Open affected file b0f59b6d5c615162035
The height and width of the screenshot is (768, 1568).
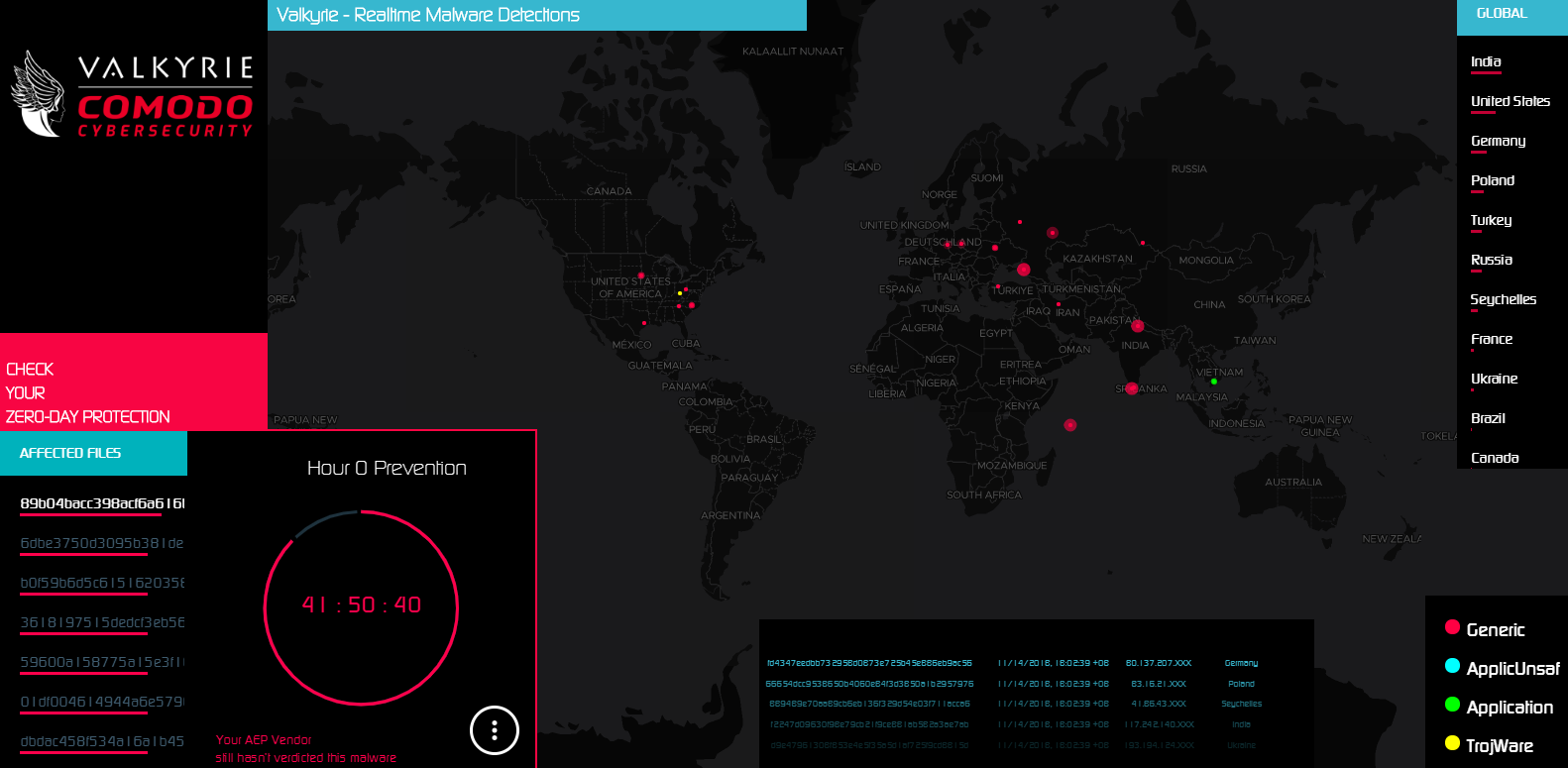coord(102,583)
